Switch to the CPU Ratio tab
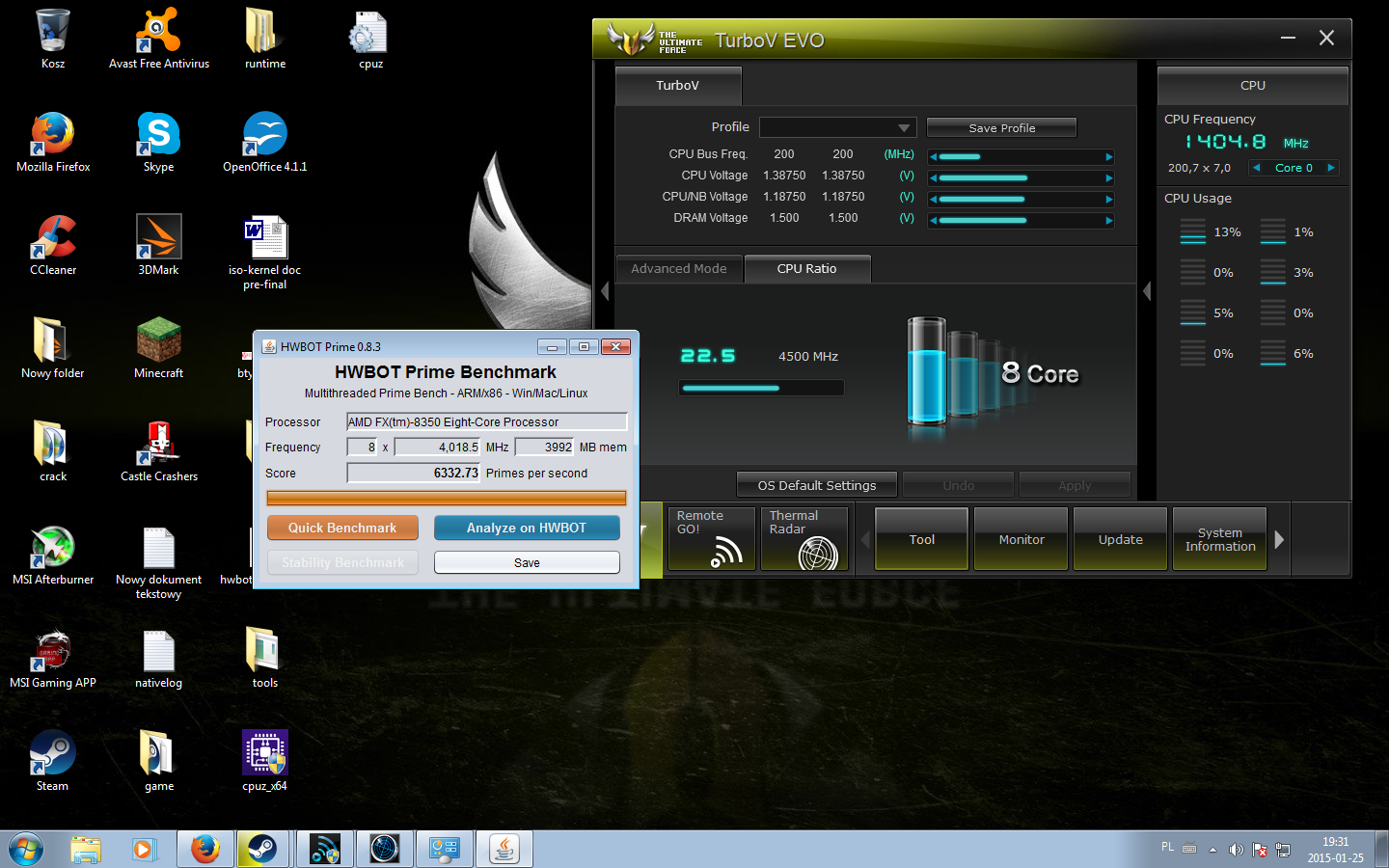This screenshot has width=1389, height=868. [x=807, y=269]
